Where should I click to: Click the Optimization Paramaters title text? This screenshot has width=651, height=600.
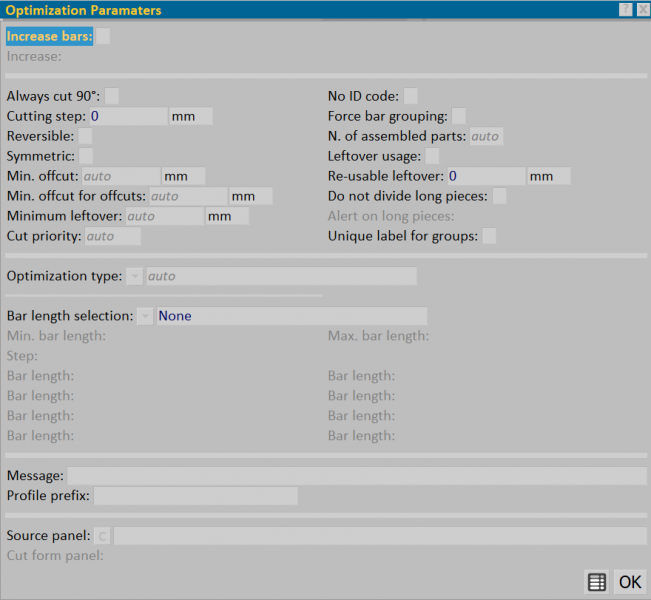[x=83, y=10]
